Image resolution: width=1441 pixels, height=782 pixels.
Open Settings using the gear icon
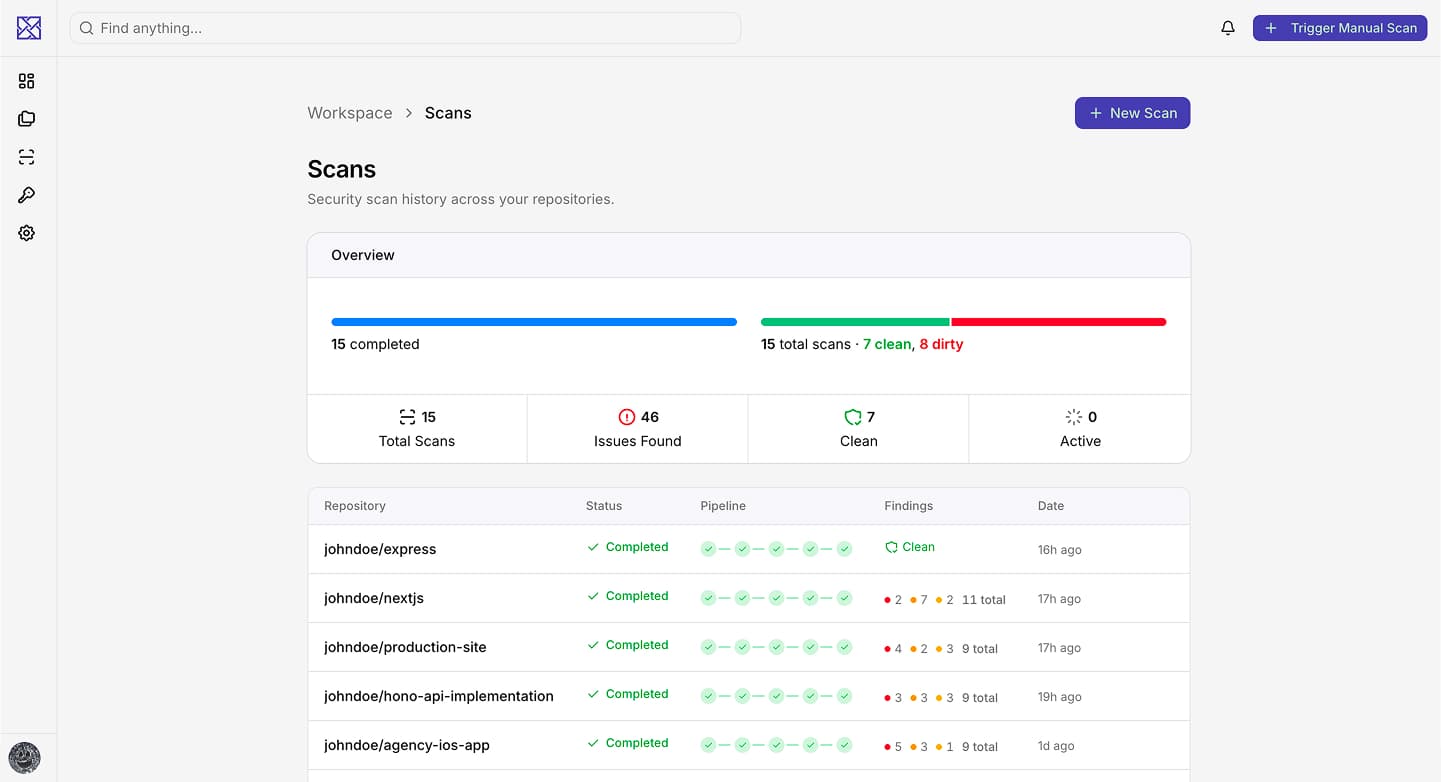26,232
